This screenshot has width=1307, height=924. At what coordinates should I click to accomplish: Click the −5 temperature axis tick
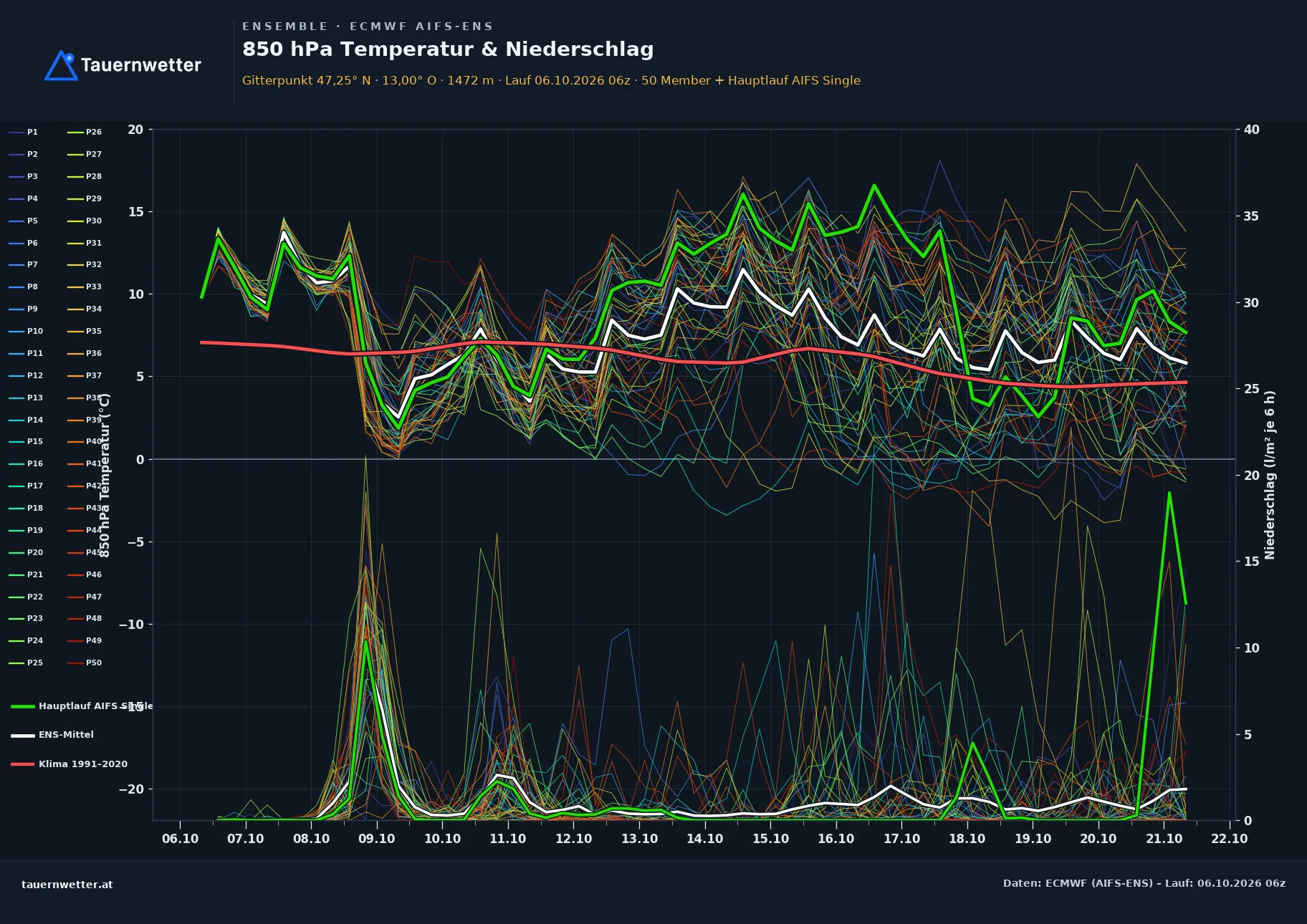(135, 542)
